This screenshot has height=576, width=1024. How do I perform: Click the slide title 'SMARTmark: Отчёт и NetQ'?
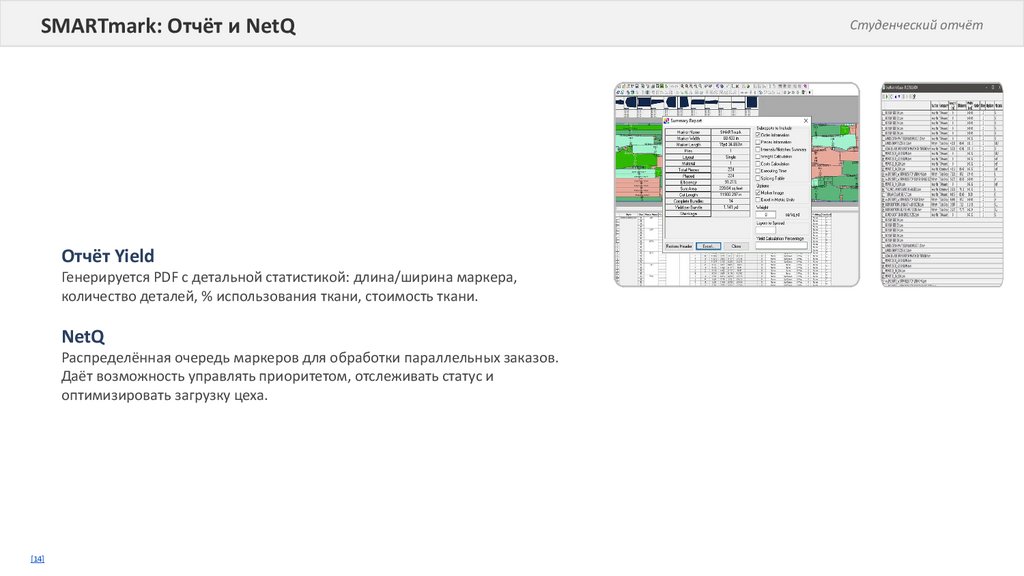pyautogui.click(x=168, y=25)
